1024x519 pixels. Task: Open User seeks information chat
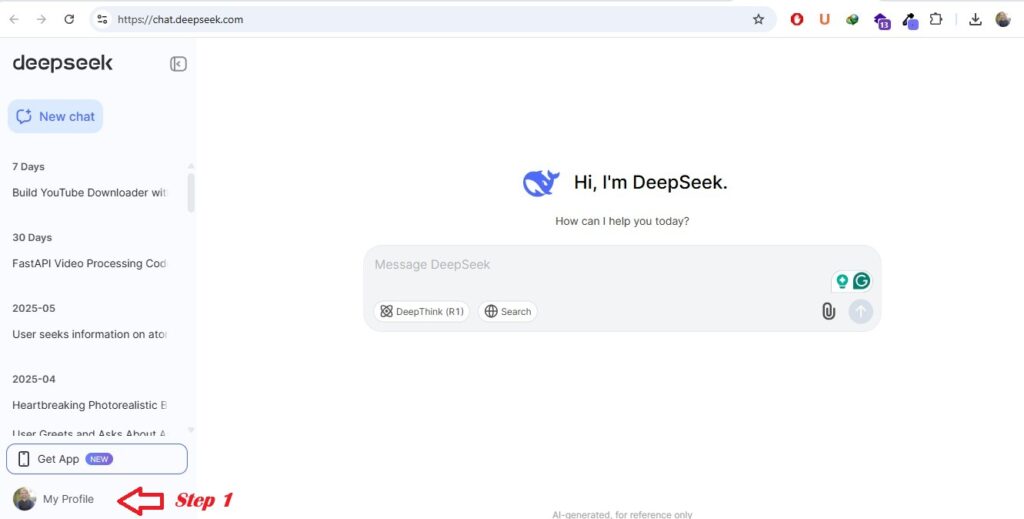click(x=89, y=334)
